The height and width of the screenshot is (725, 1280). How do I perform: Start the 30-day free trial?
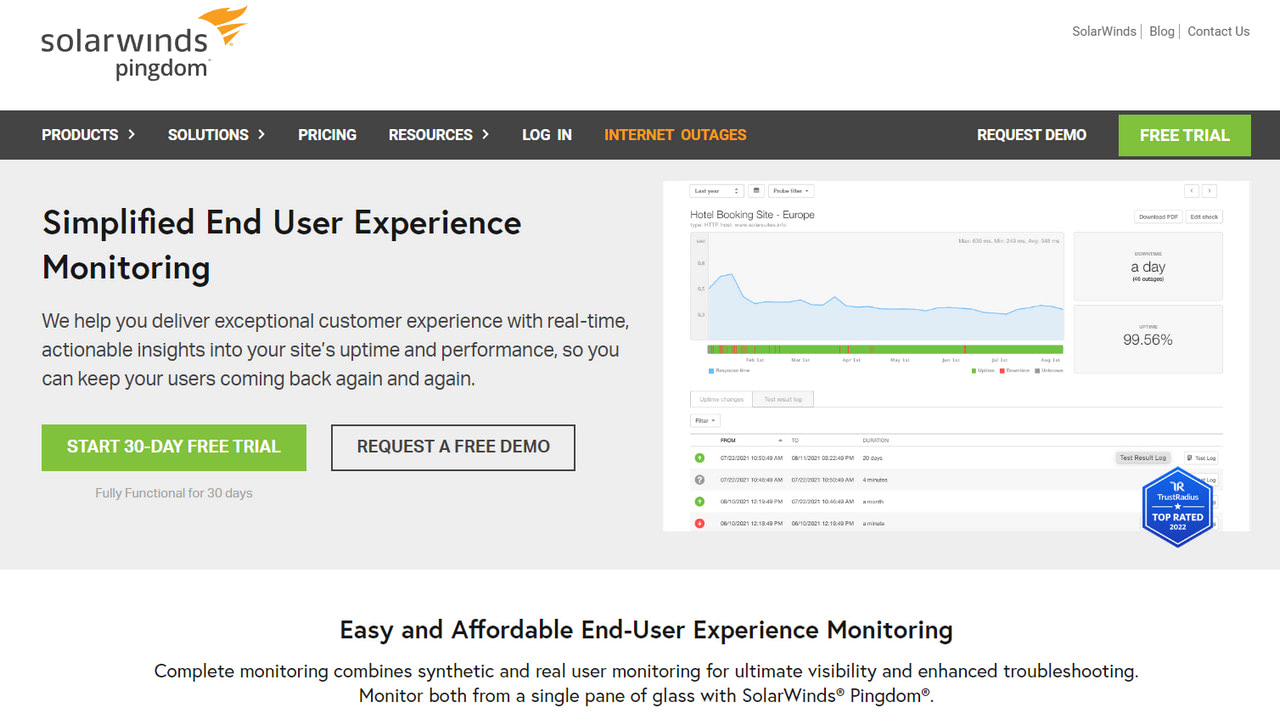(x=174, y=447)
